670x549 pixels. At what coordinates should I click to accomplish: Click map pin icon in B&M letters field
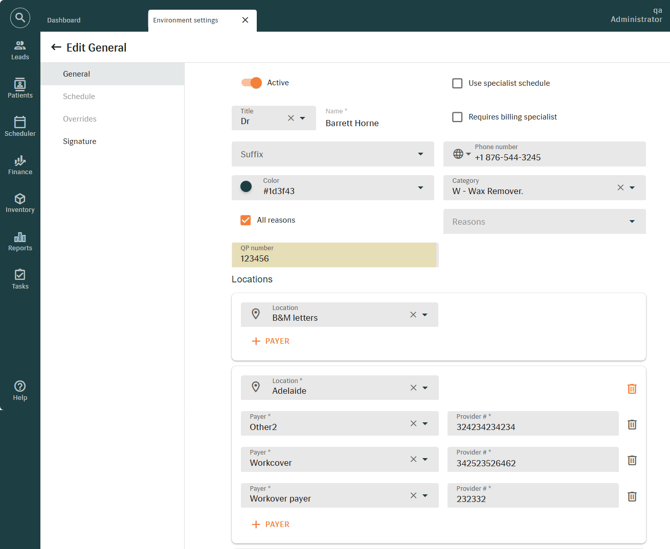(x=256, y=314)
